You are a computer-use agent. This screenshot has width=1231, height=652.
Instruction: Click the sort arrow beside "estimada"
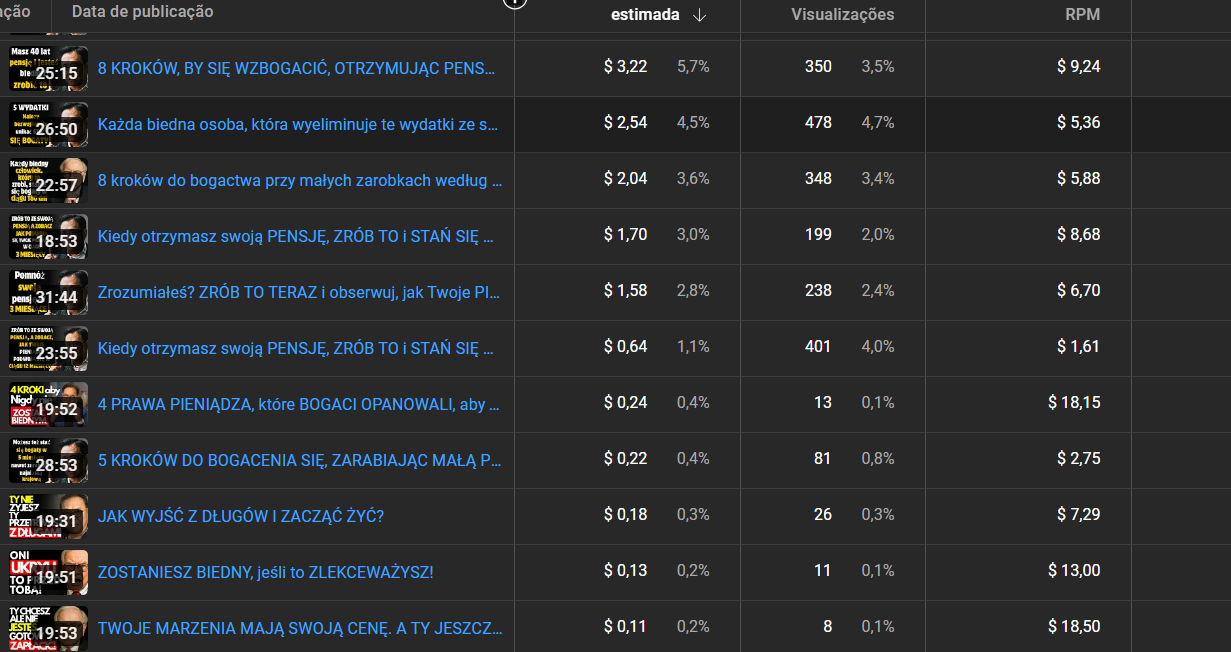pyautogui.click(x=699, y=15)
